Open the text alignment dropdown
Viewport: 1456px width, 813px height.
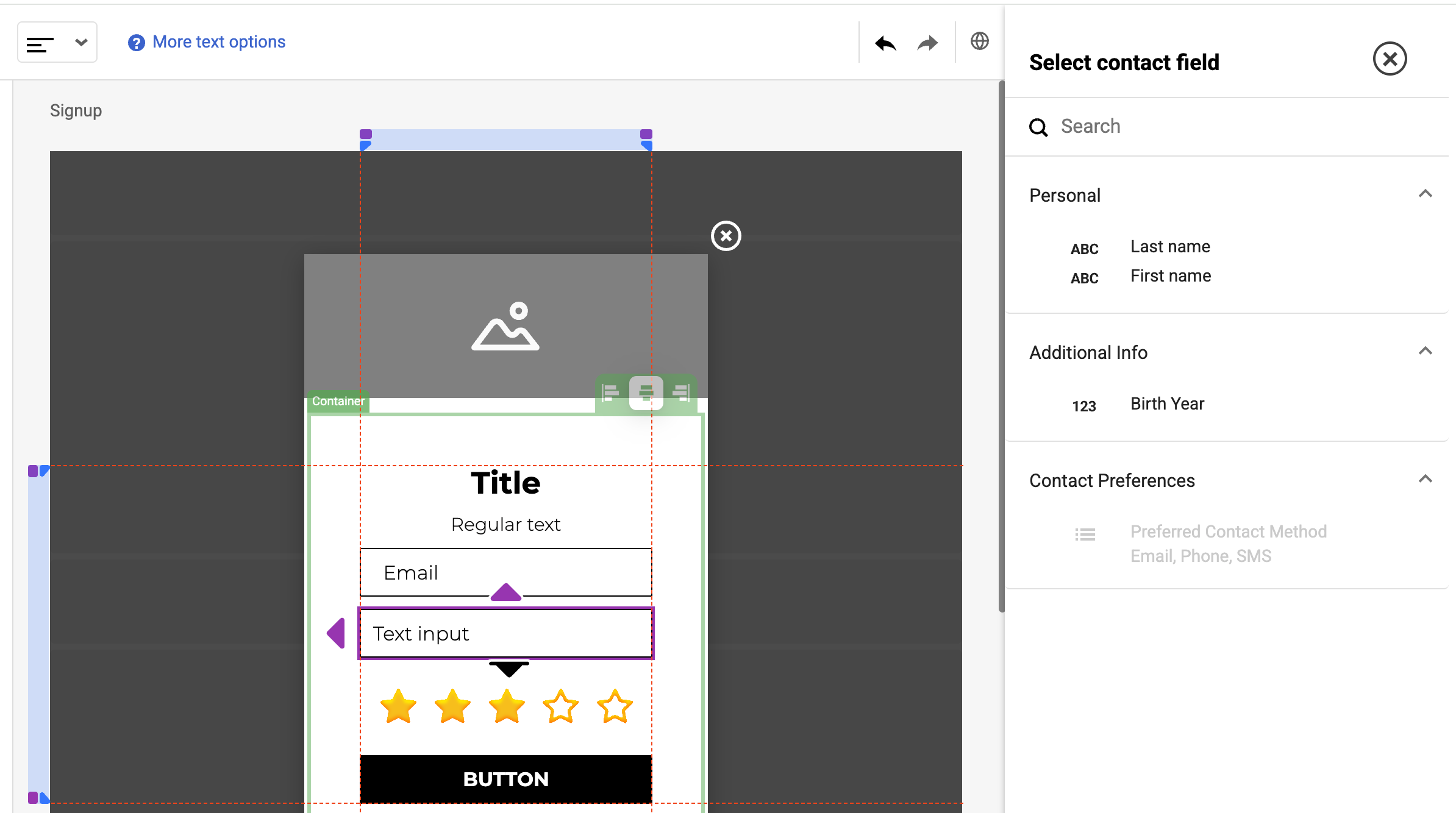pos(57,43)
